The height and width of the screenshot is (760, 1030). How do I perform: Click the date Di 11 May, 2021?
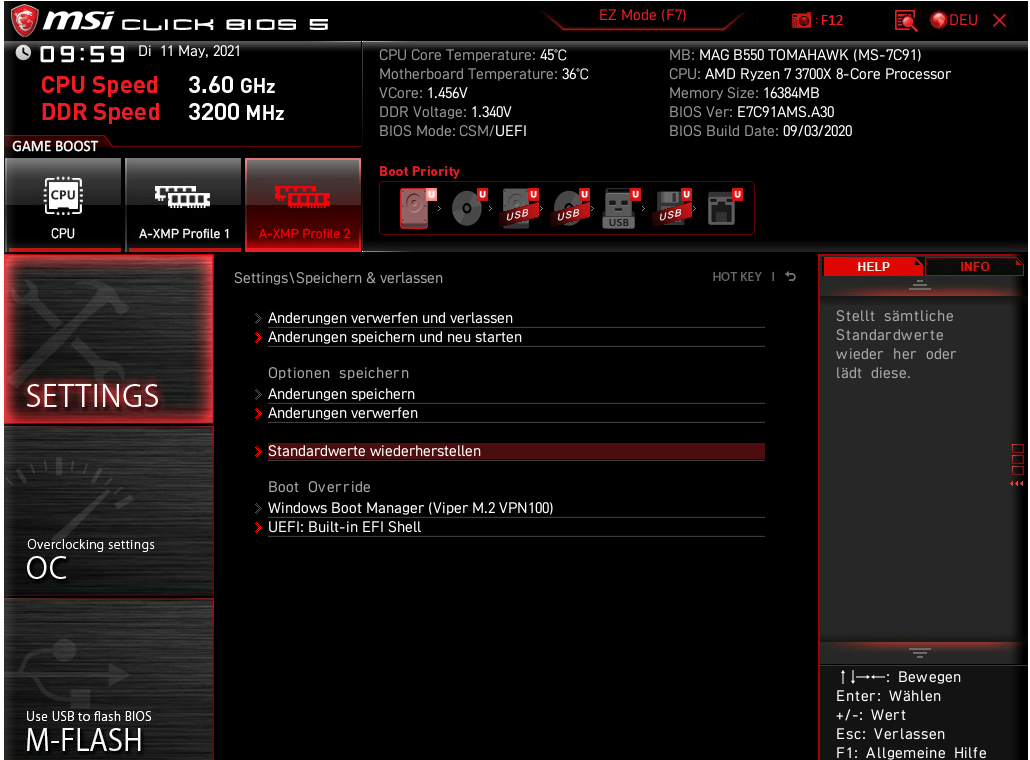point(189,51)
